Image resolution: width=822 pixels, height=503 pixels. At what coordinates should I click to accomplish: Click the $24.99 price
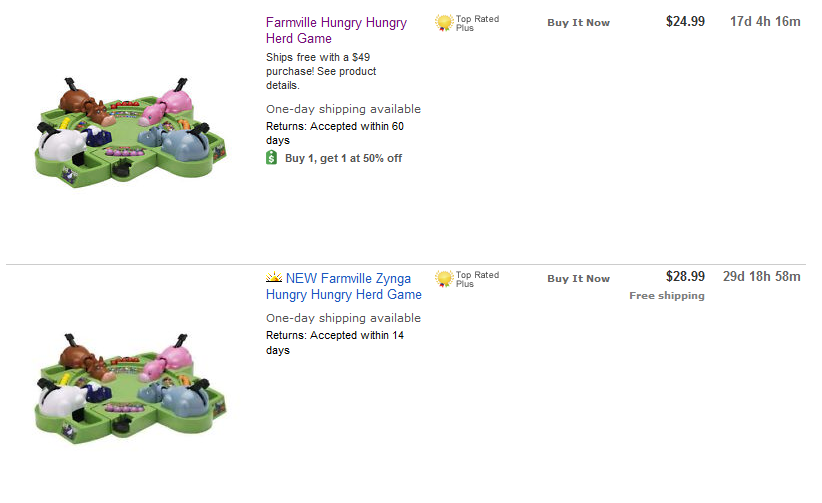click(685, 22)
